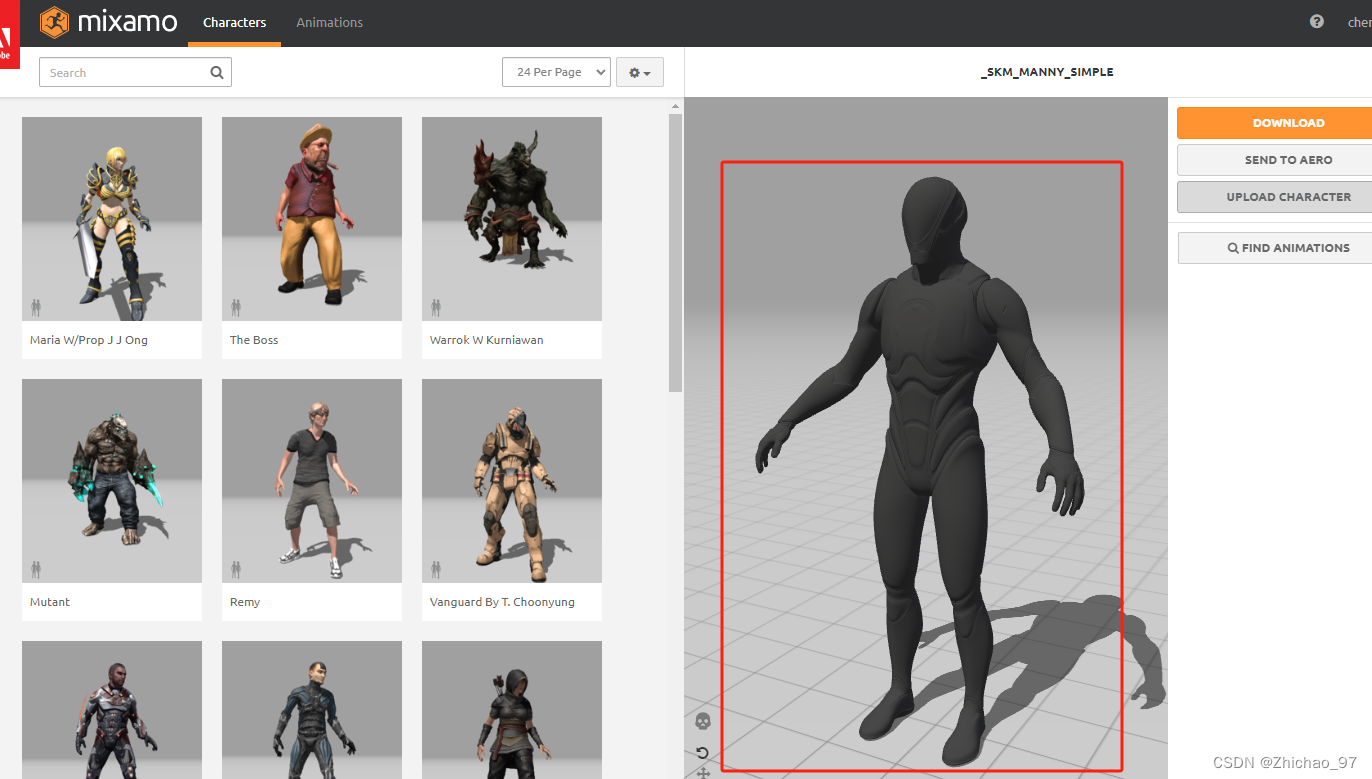Click the rig icon on Vanguard thumbnail
Viewport: 1372px width, 779px height.
pyautogui.click(x=436, y=569)
